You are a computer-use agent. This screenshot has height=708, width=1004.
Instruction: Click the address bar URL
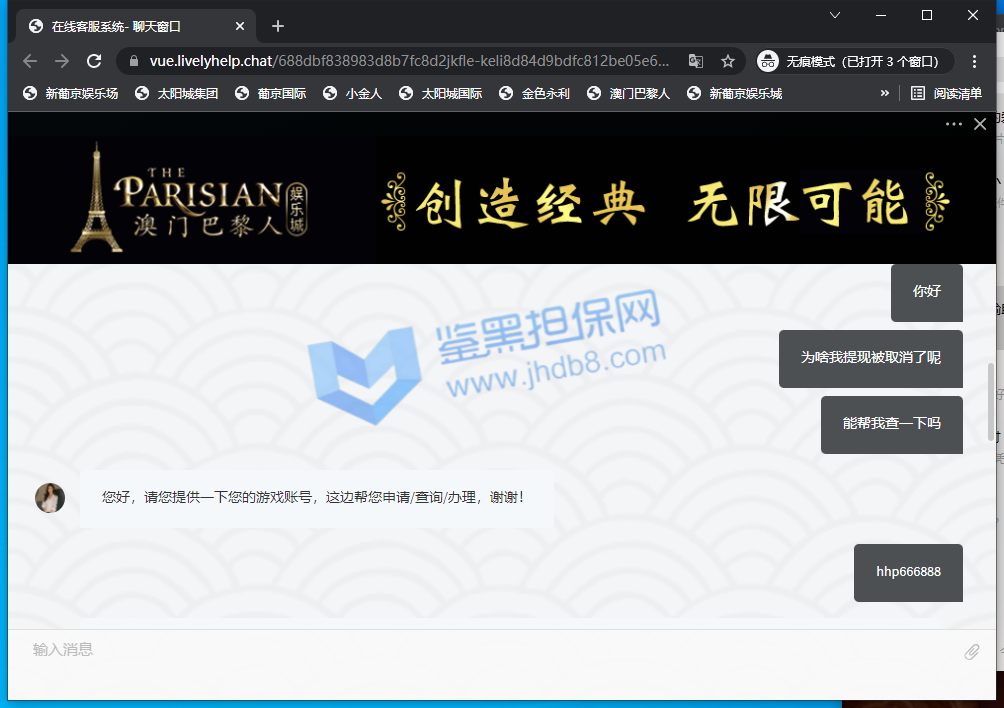410,61
